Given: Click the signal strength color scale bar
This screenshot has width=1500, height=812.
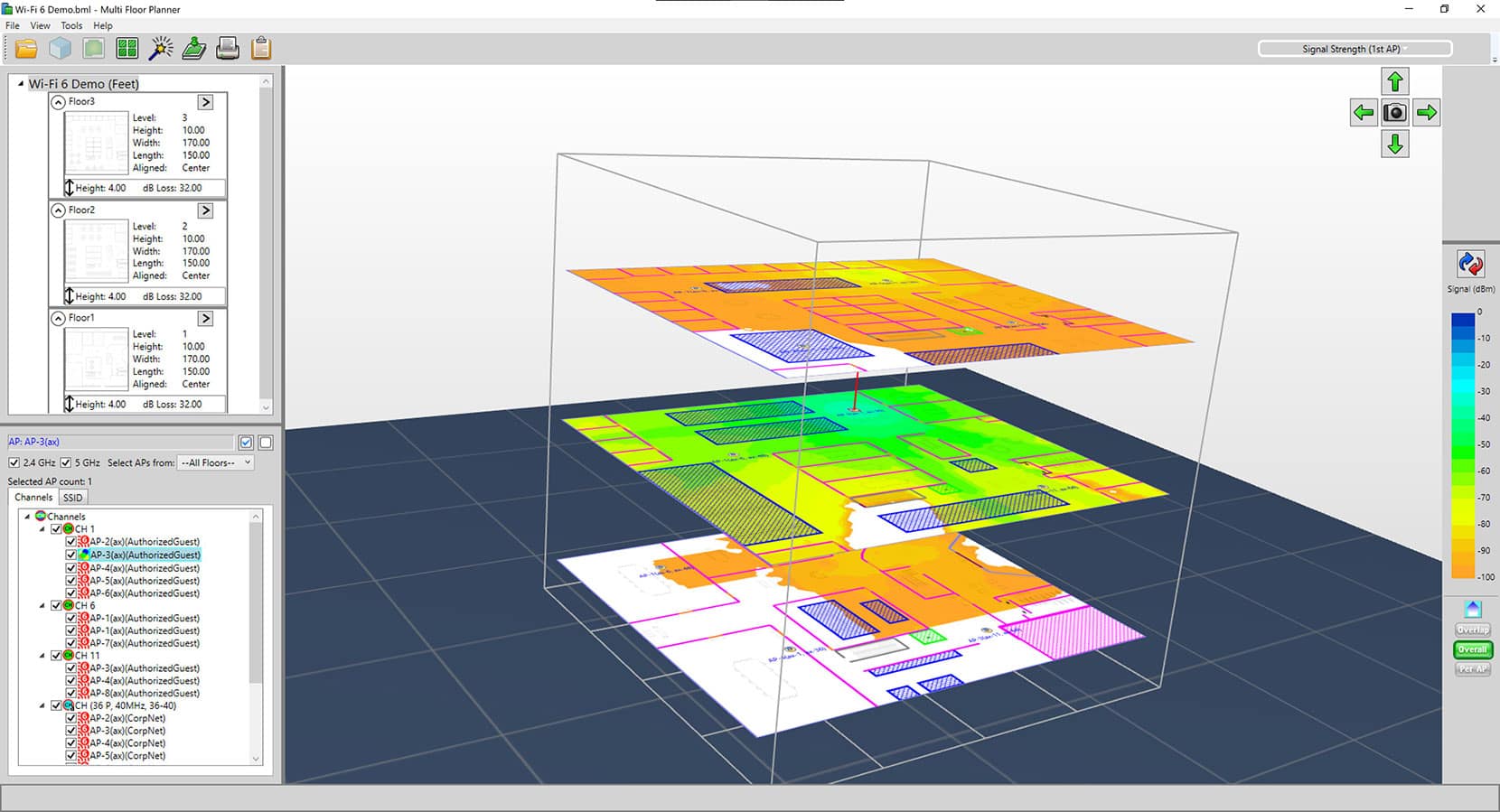Looking at the screenshot, I should coord(1462,444).
